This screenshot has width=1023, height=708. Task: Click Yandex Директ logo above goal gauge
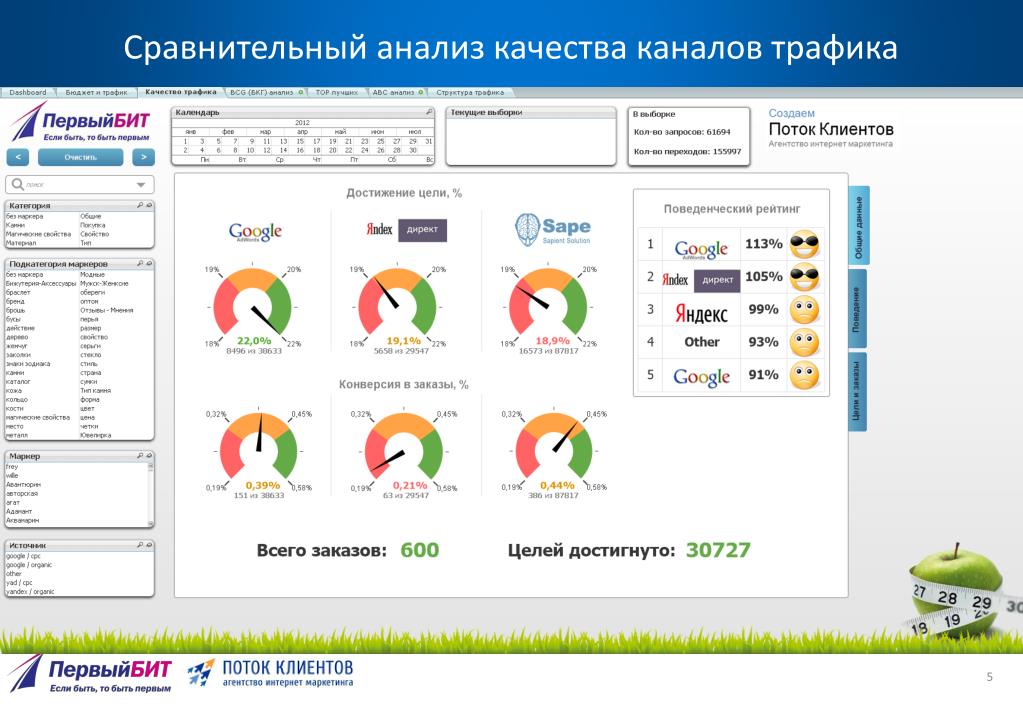tap(406, 230)
